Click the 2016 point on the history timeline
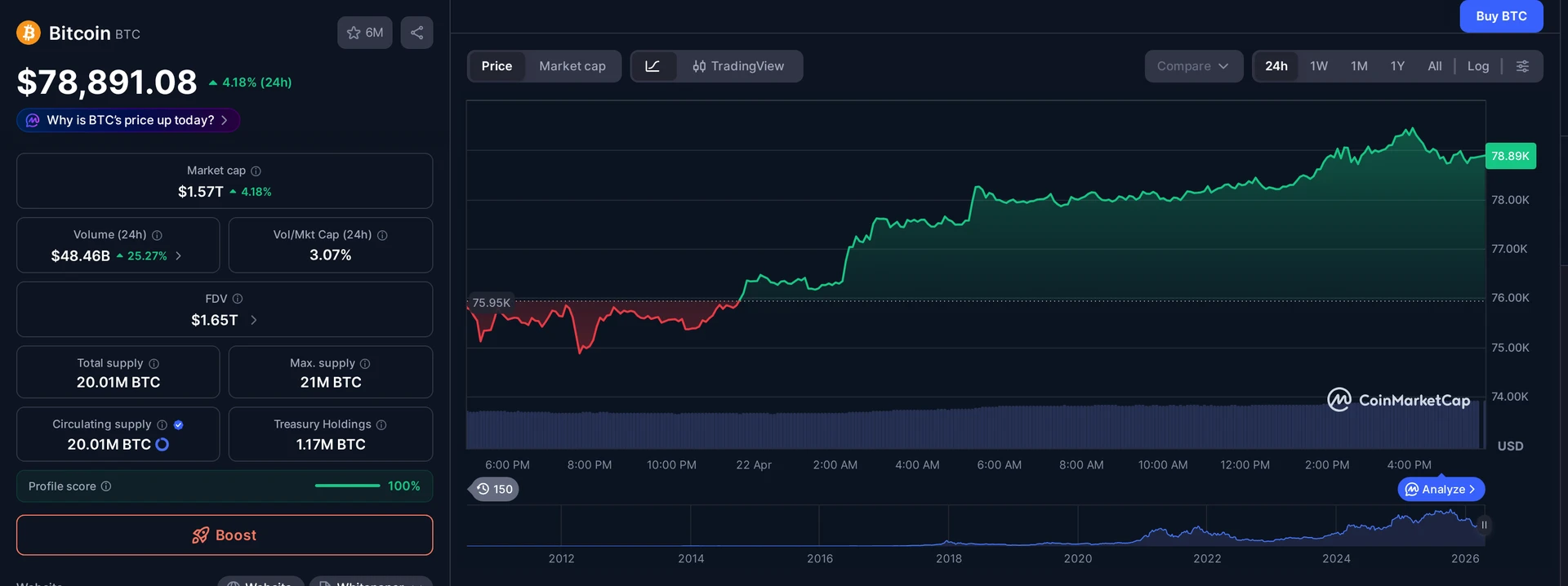Screen dimensions: 1568x586 819,559
